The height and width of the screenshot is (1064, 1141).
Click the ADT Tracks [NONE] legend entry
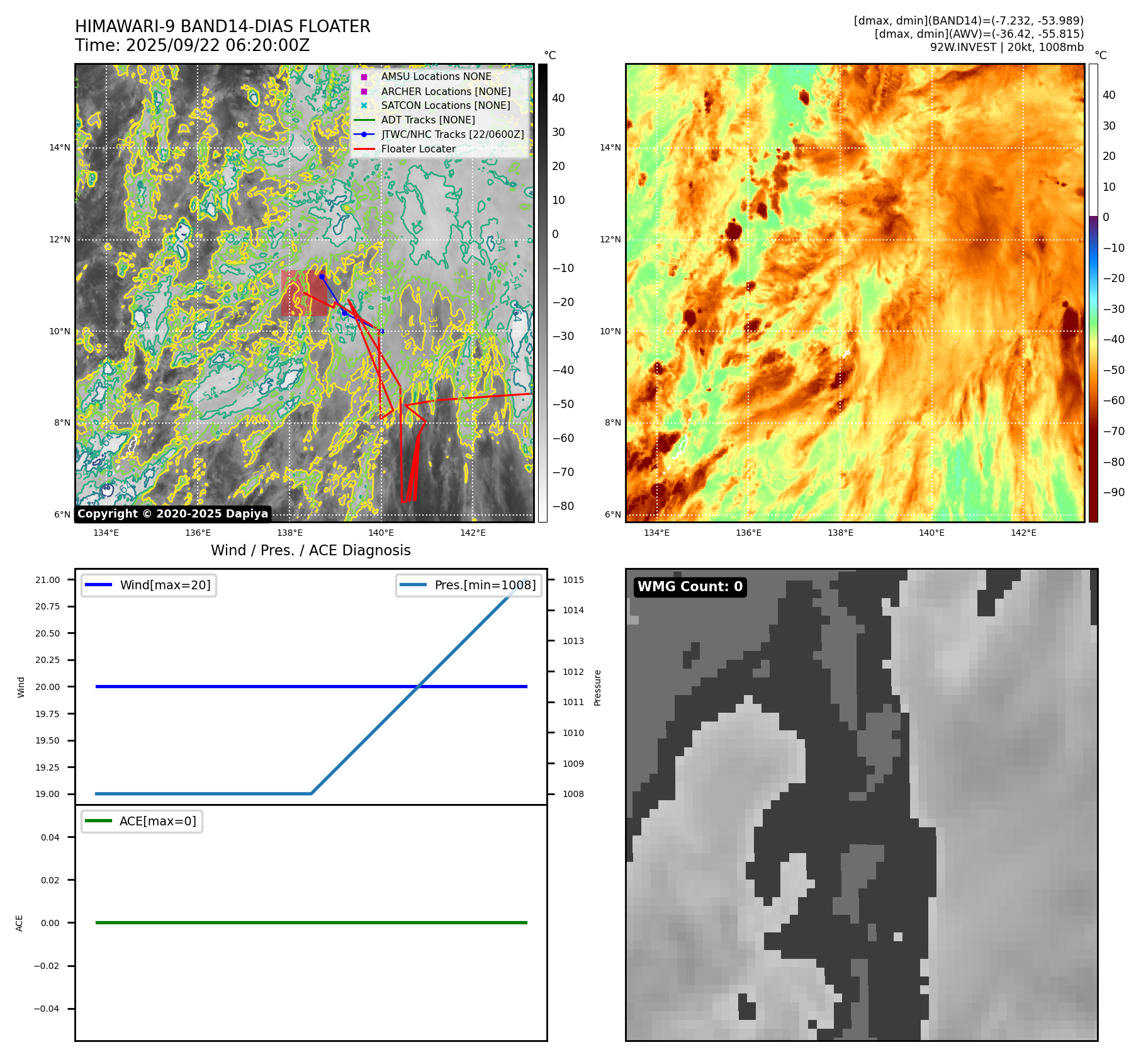tap(428, 120)
